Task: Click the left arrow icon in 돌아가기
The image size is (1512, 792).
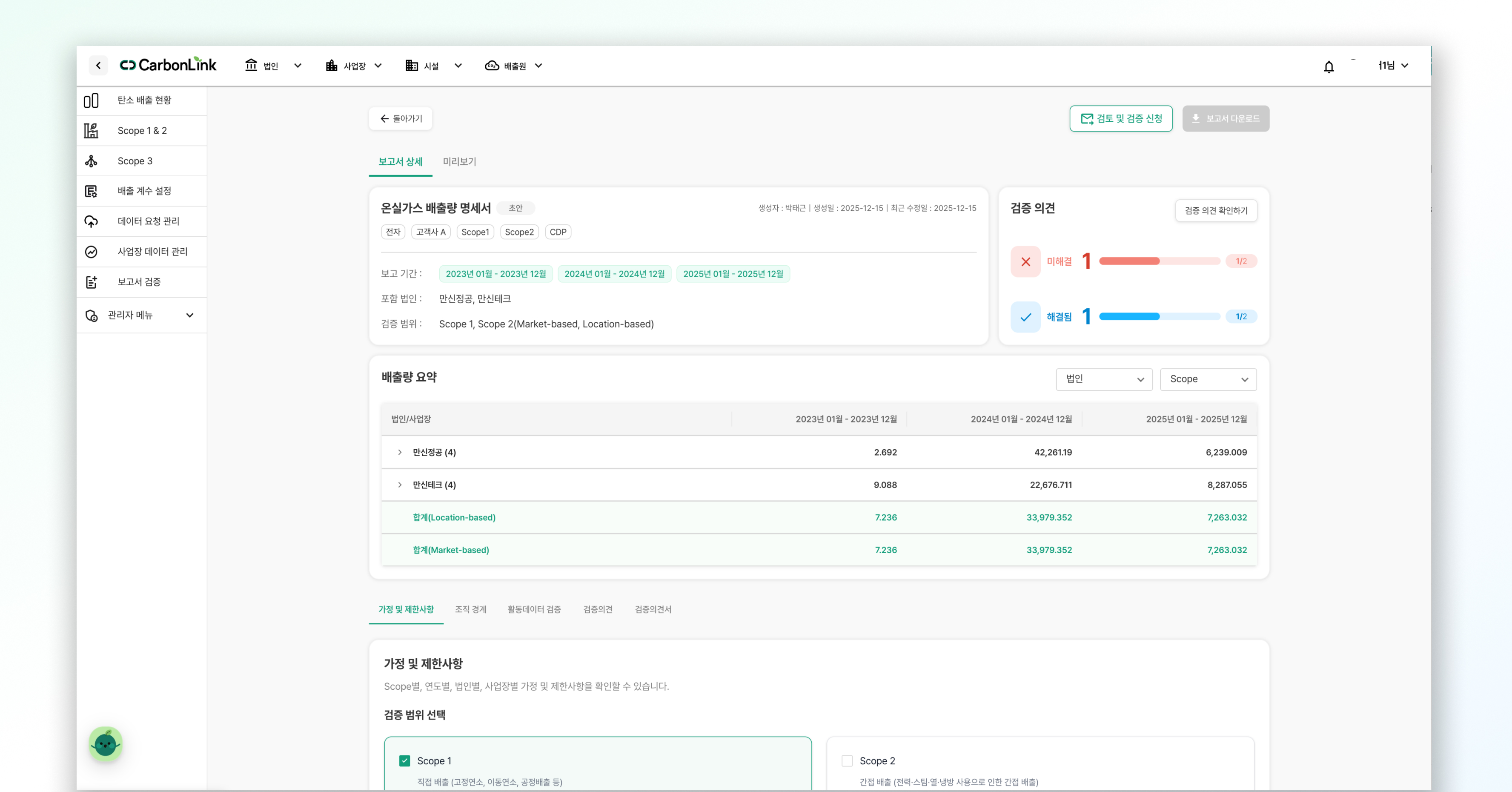Action: pos(384,119)
